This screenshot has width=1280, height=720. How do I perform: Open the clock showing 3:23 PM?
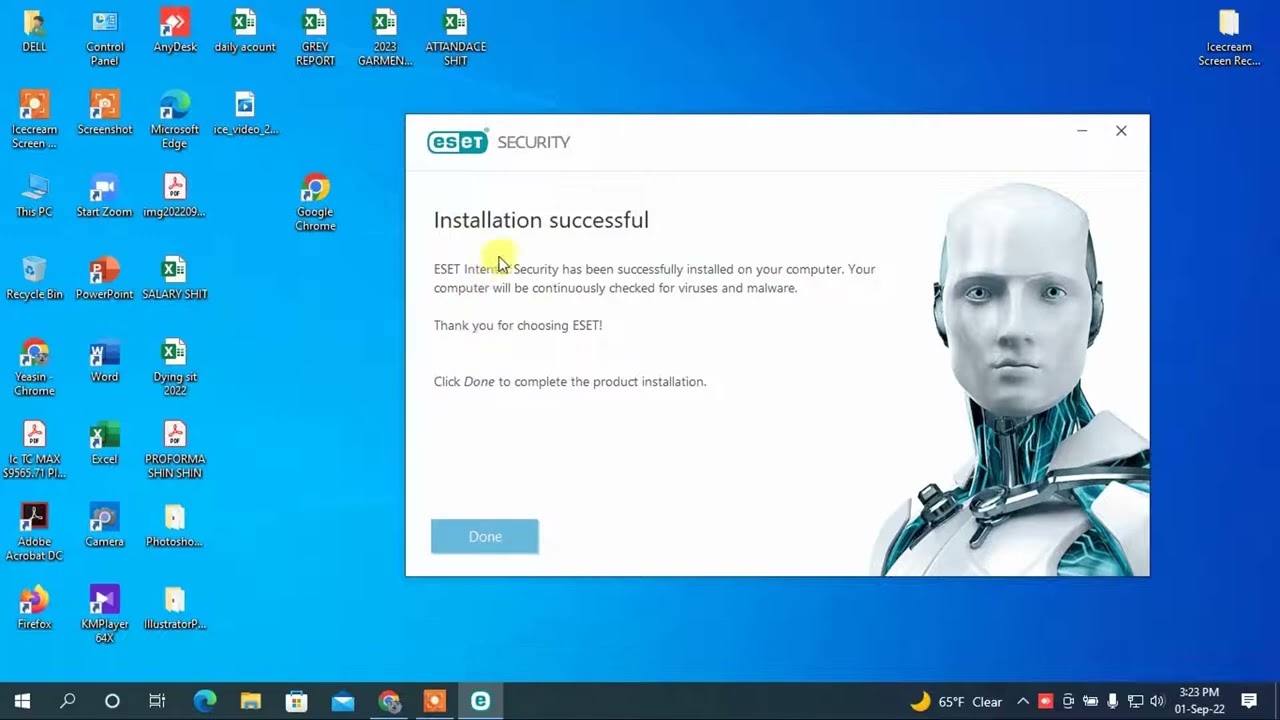click(1199, 700)
